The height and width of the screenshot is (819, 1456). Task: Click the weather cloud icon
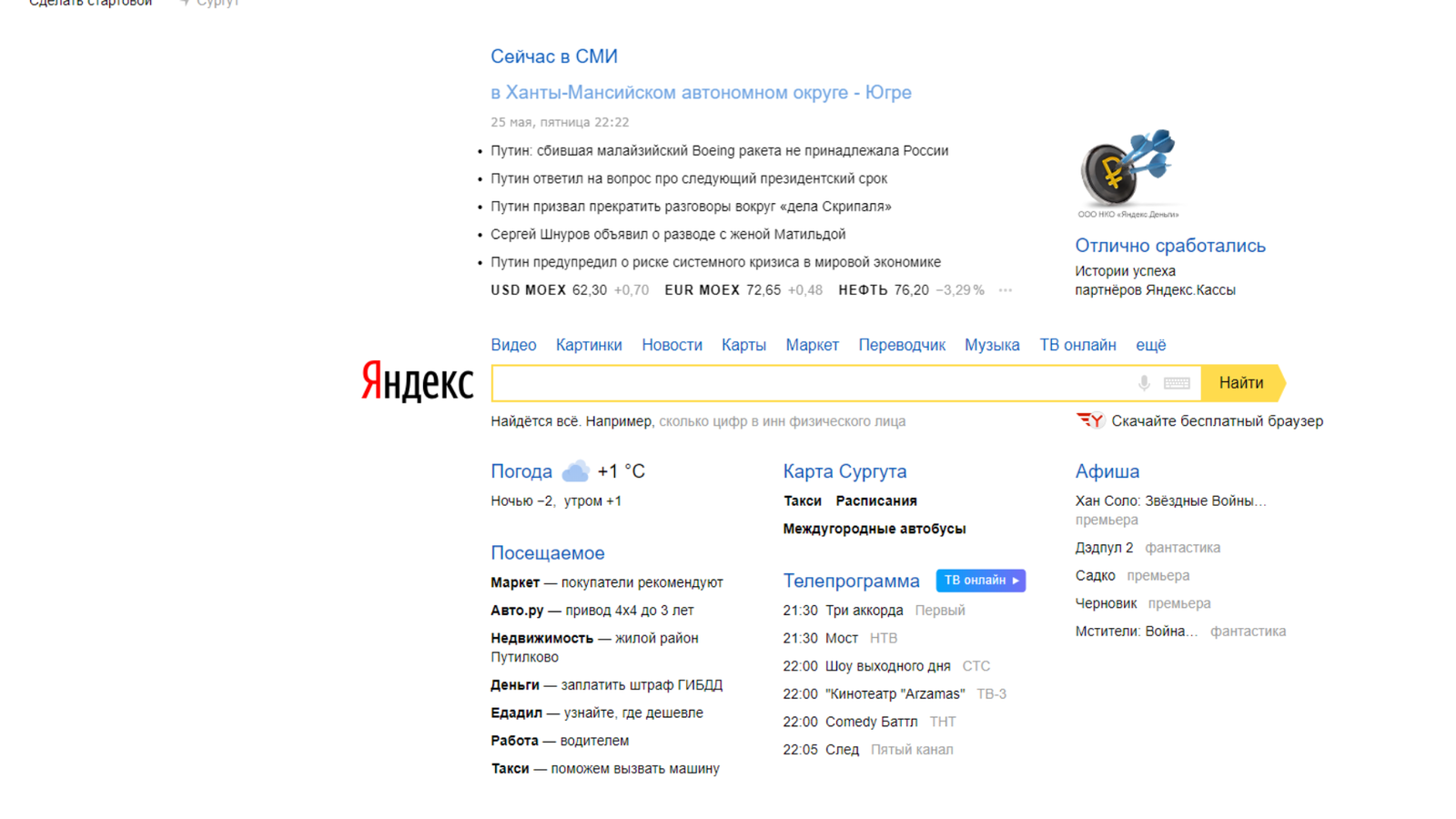(575, 471)
